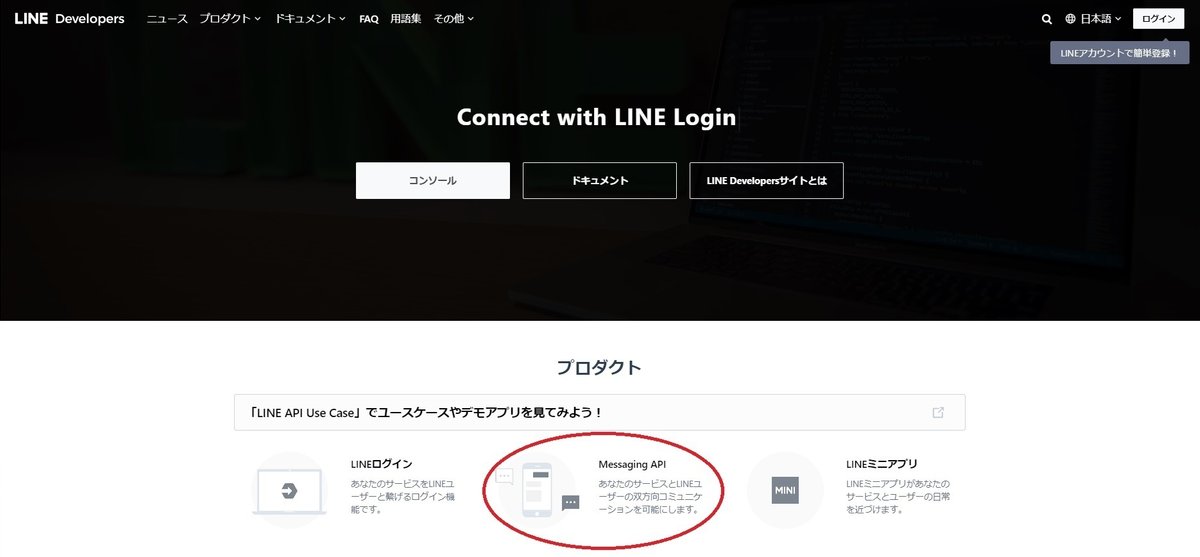Open the FAQ menu item
This screenshot has height=557, width=1200.
click(369, 19)
